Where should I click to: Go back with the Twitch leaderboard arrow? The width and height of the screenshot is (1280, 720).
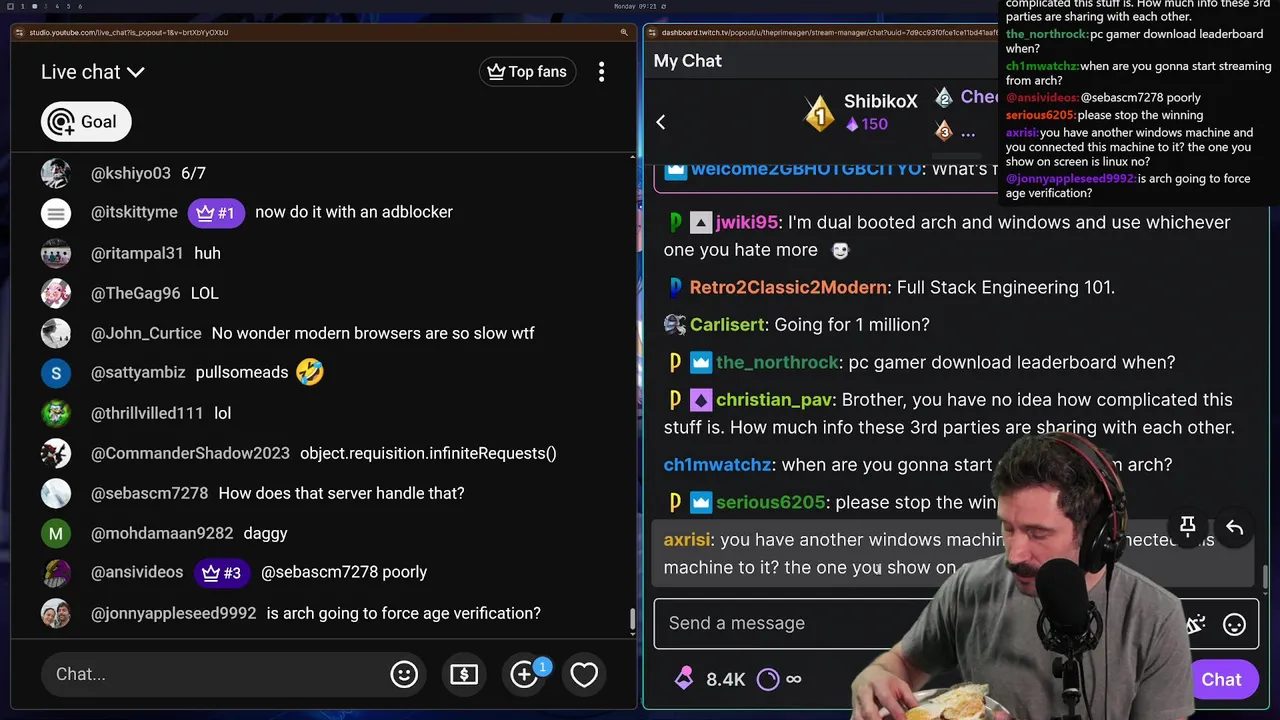(x=660, y=122)
